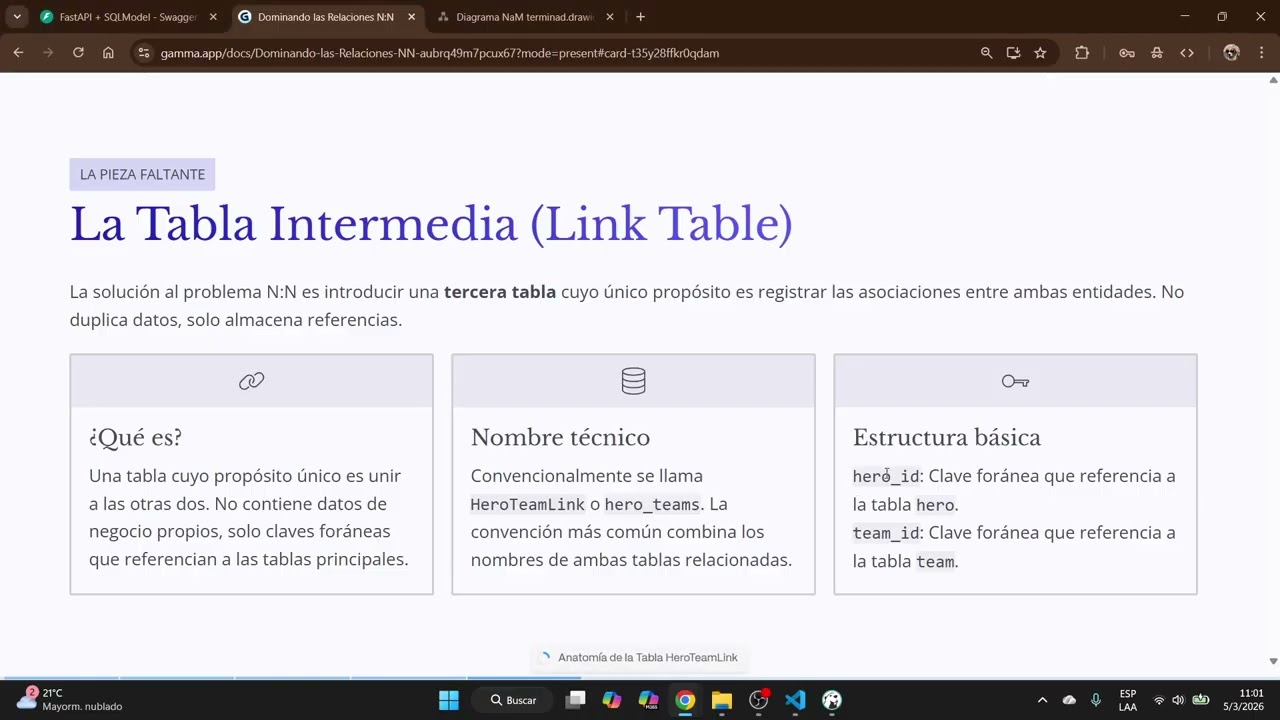Viewport: 1280px width, 720px height.
Task: Reload the Gamma presentation page
Action: click(x=78, y=53)
